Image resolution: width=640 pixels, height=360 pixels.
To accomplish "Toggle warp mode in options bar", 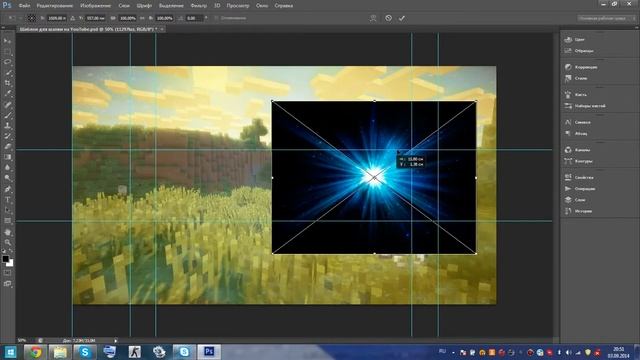I will (373, 18).
